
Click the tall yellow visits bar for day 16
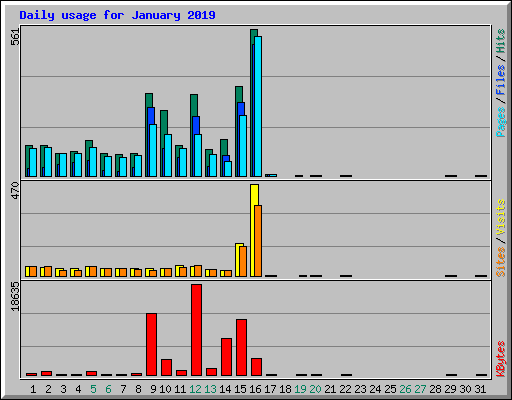pos(253,230)
